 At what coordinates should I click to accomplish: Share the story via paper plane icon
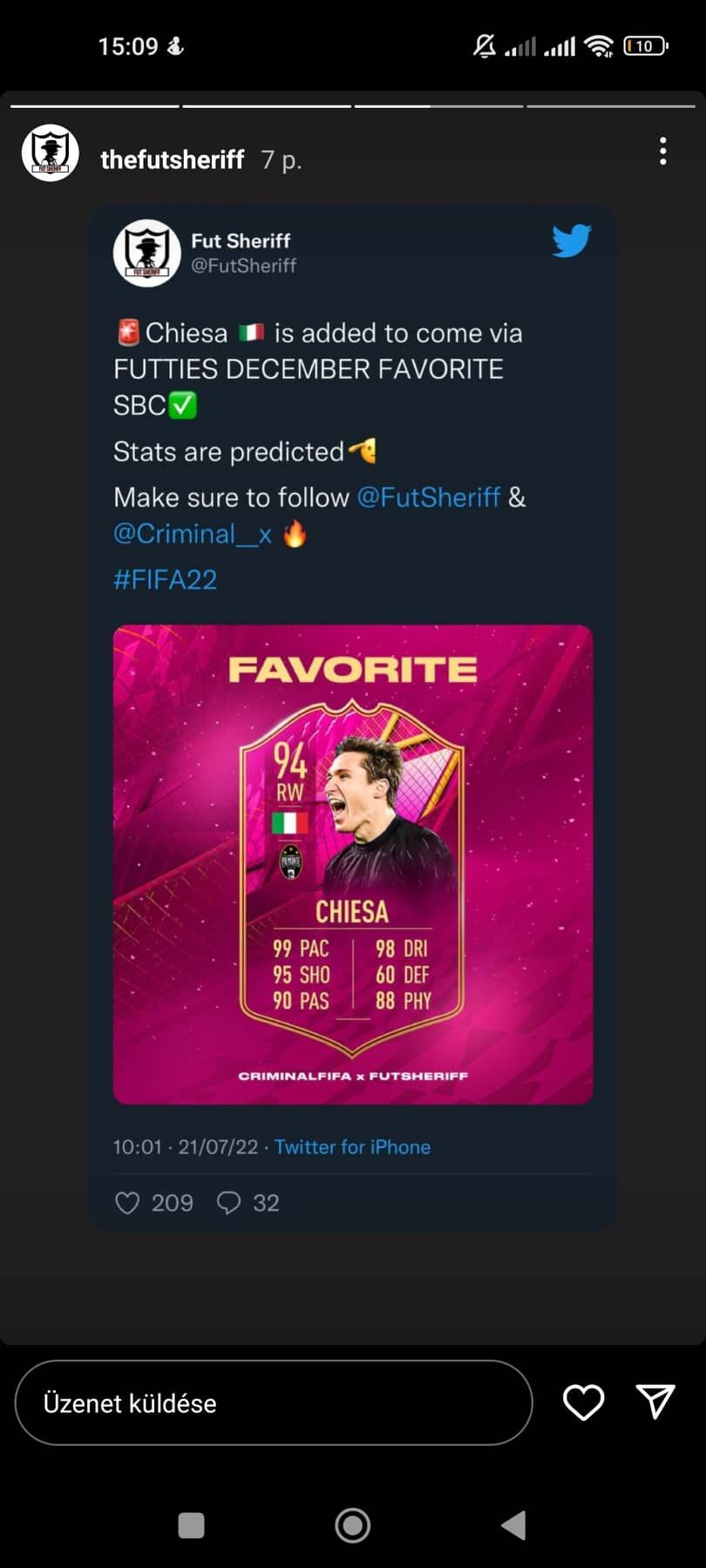click(655, 1402)
